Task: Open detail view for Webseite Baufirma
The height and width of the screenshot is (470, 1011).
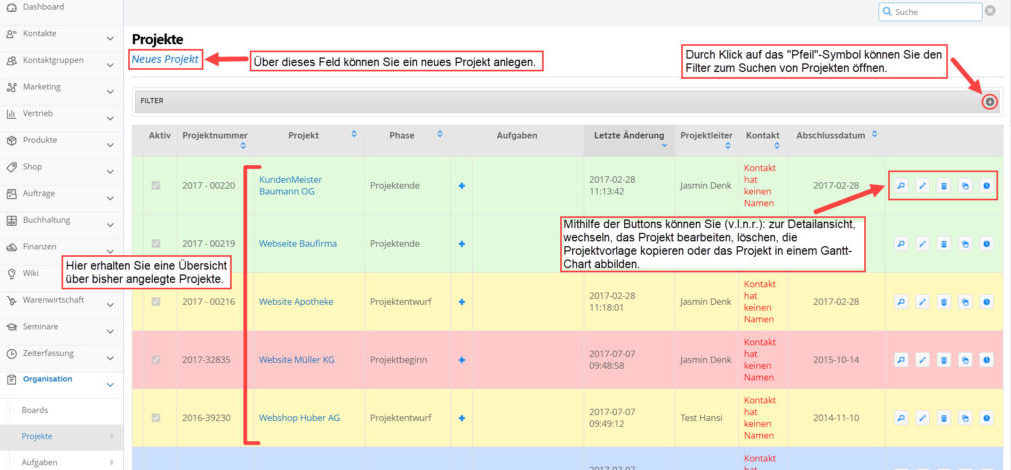Action: tap(901, 244)
